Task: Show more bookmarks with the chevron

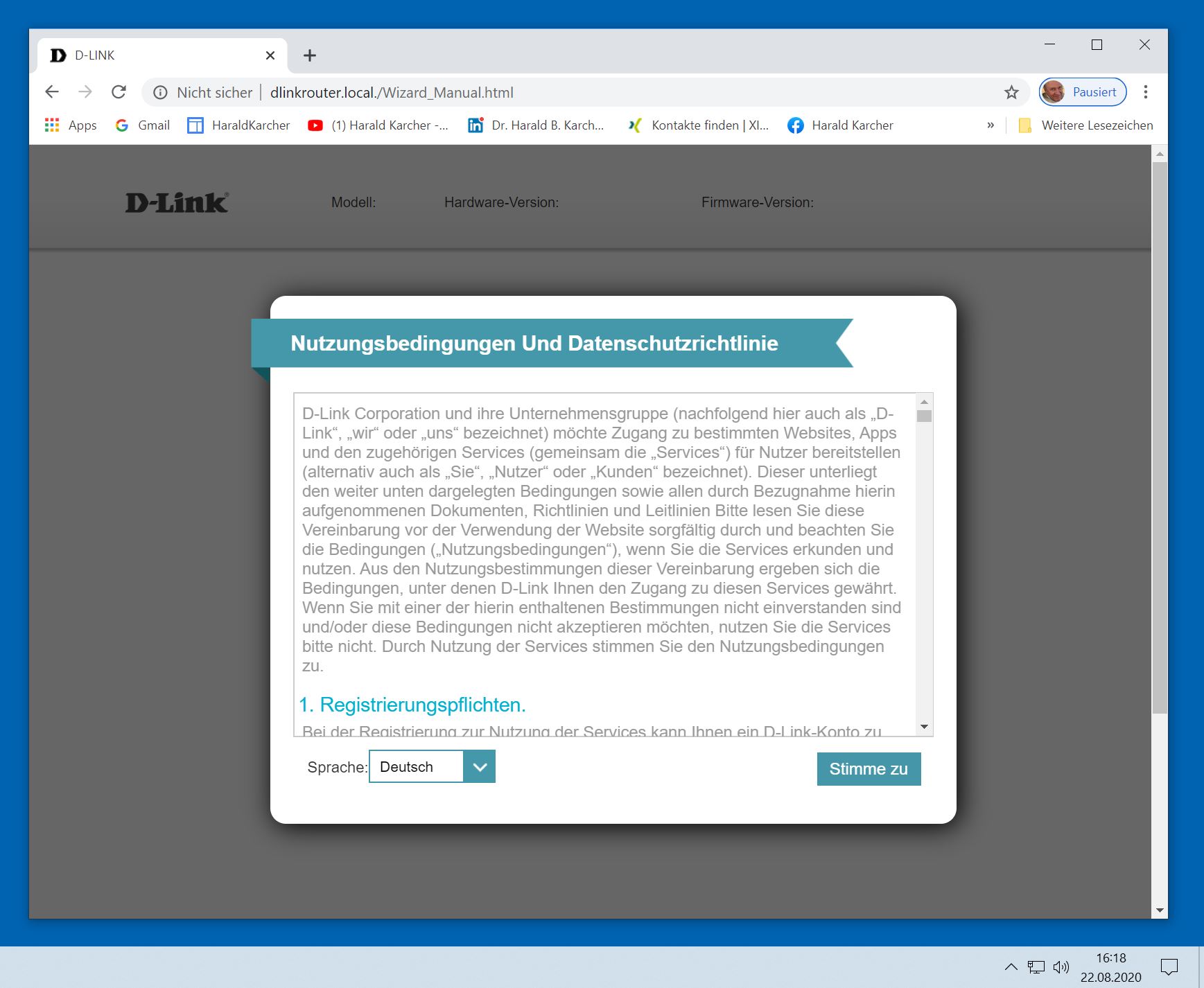Action: [991, 125]
